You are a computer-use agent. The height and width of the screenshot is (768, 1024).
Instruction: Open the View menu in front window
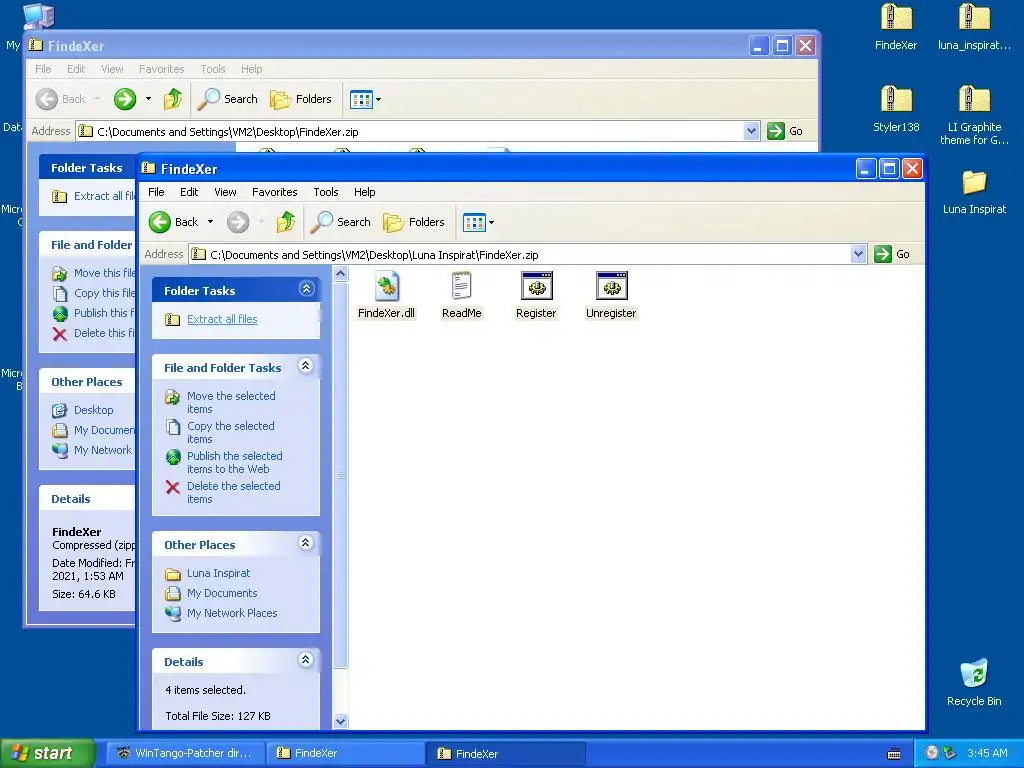(225, 192)
